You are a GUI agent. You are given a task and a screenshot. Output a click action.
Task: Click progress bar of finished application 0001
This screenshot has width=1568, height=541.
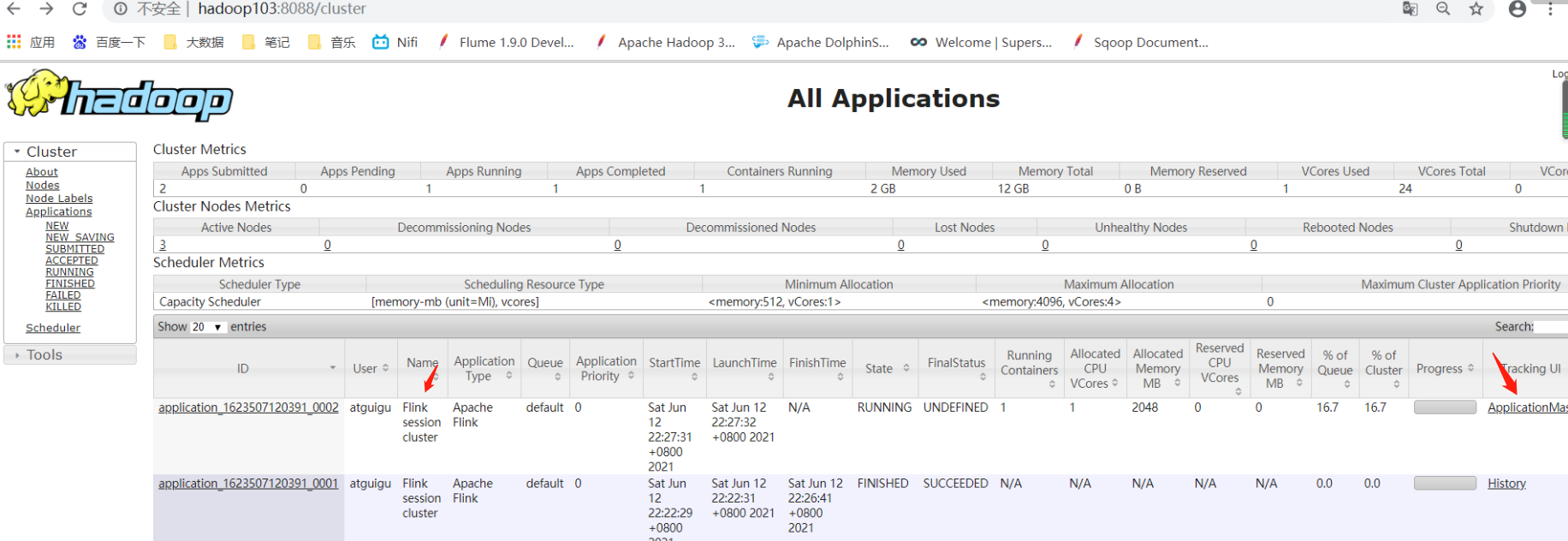coord(1445,484)
